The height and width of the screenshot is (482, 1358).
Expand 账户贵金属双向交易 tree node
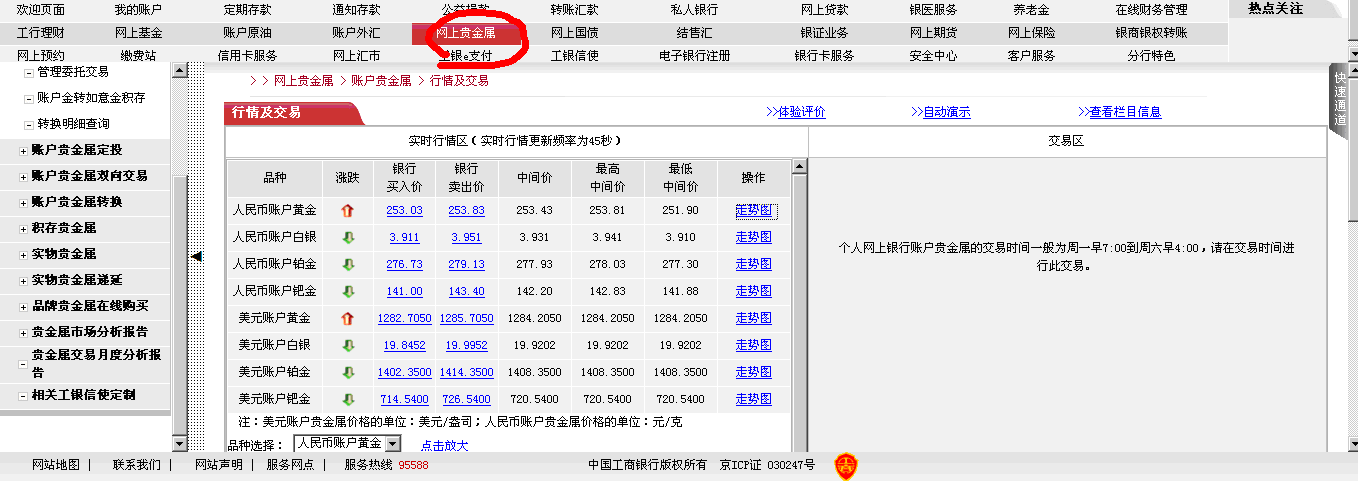tap(24, 177)
